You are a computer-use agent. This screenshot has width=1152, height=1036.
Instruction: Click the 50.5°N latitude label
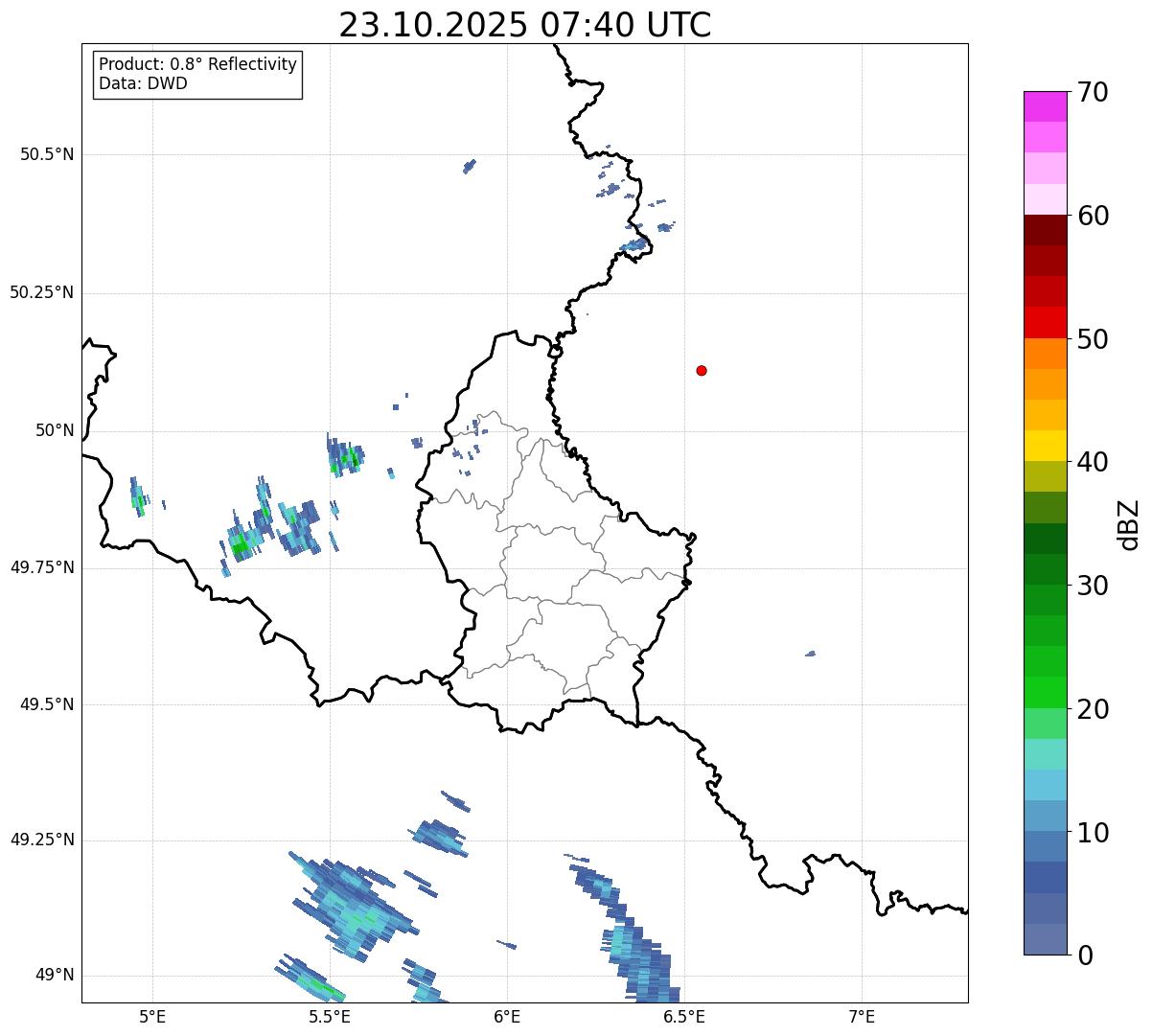click(47, 154)
